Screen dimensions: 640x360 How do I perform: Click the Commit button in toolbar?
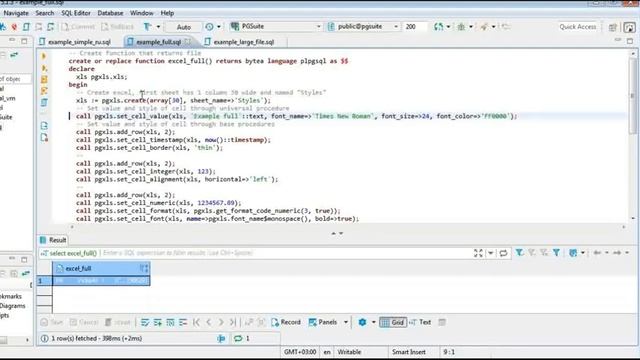point(78,27)
